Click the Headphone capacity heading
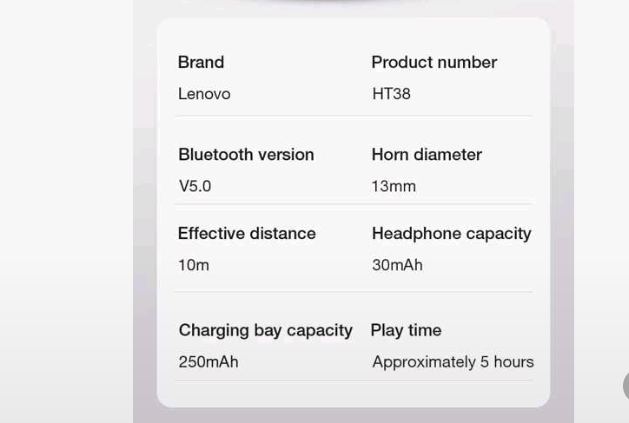The image size is (629, 423). (x=451, y=234)
